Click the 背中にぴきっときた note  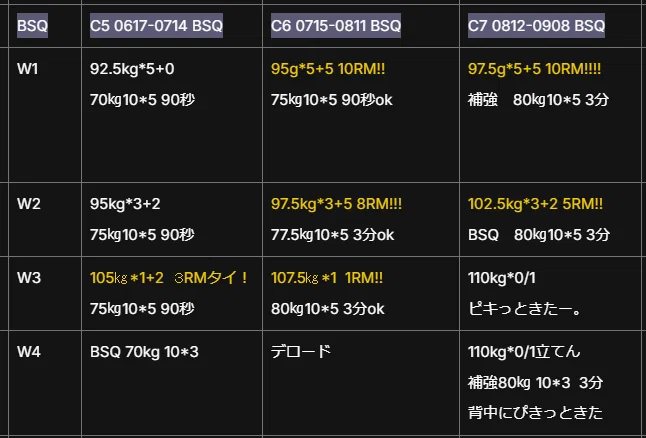click(535, 412)
